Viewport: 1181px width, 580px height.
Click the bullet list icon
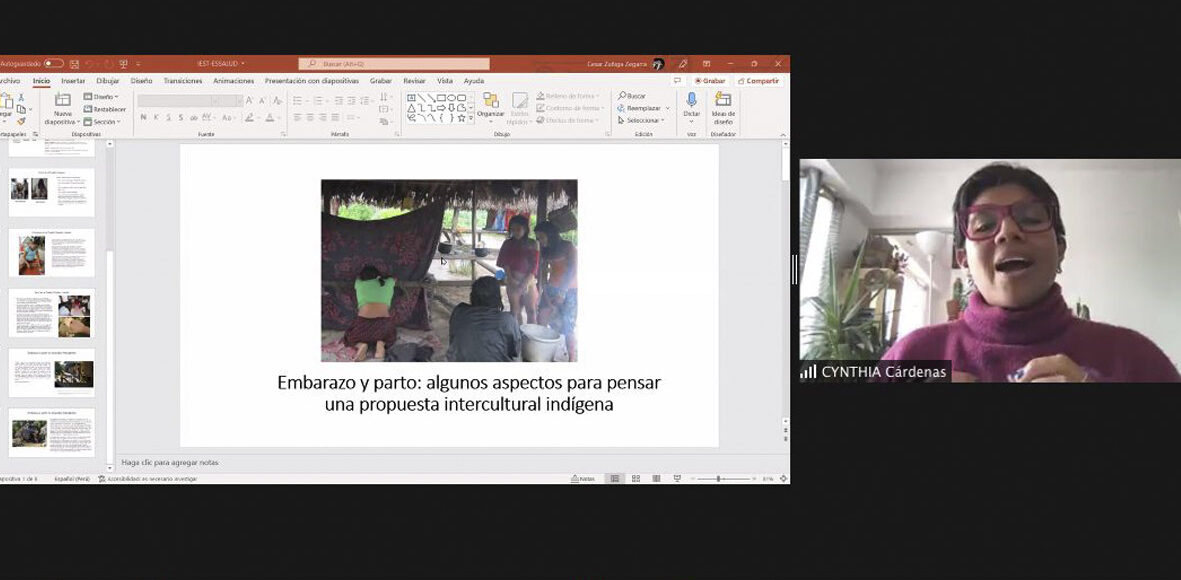tap(298, 101)
